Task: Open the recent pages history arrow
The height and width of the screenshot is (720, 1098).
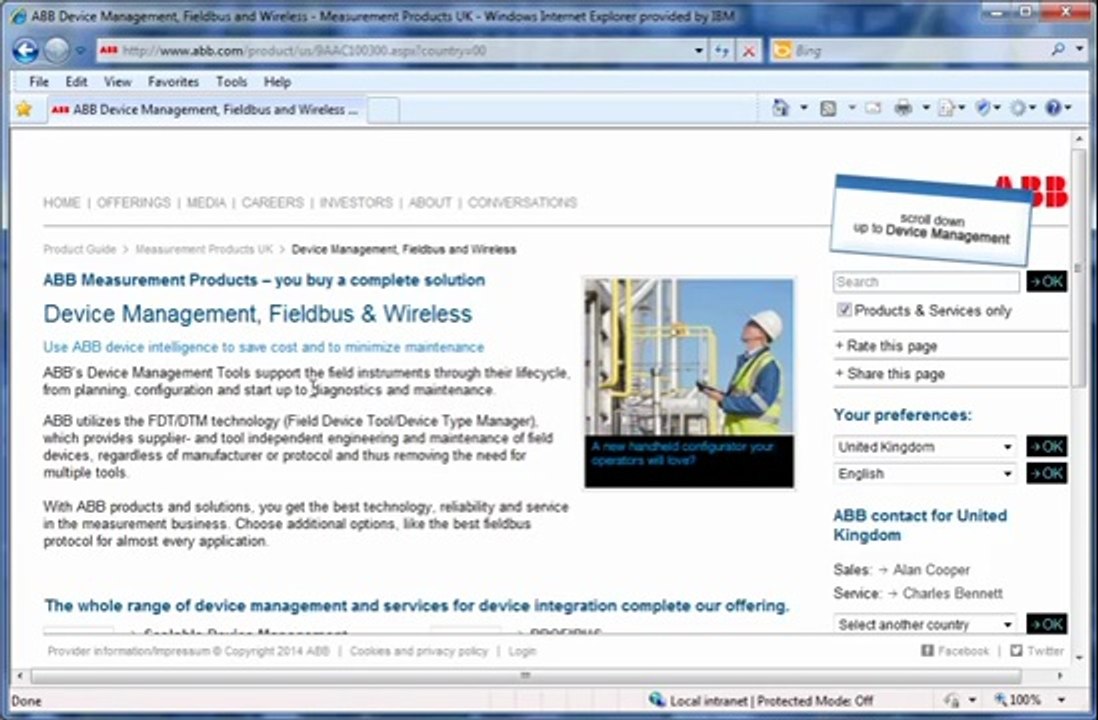Action: coord(81,51)
